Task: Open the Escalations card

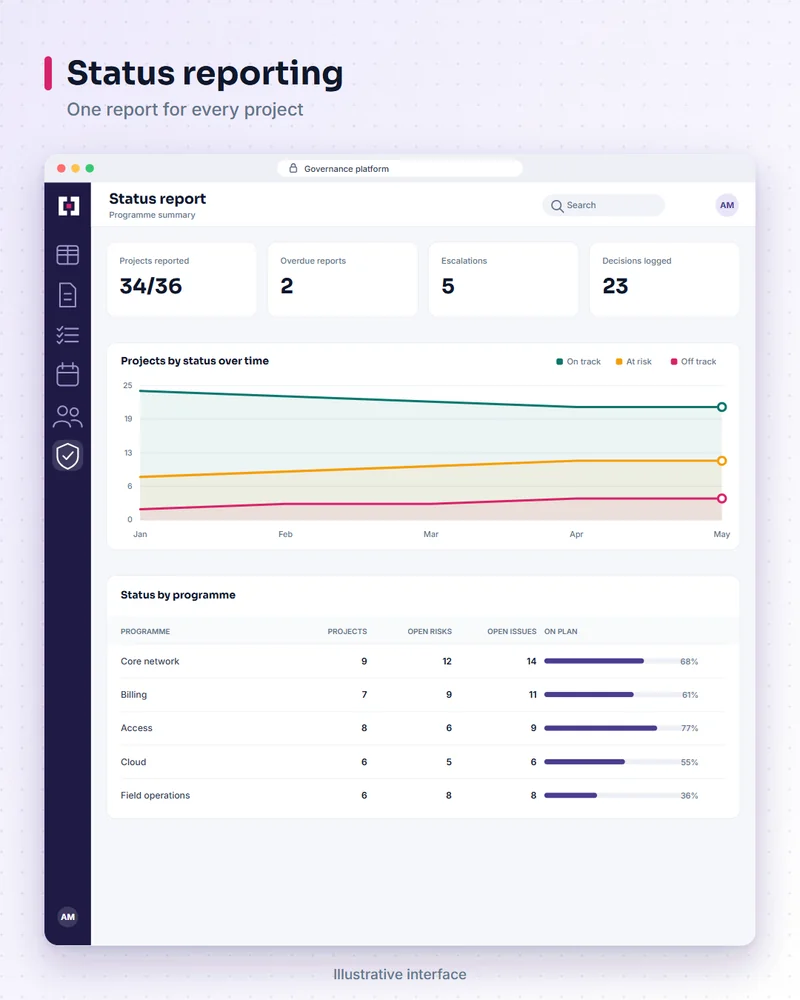Action: click(x=503, y=279)
